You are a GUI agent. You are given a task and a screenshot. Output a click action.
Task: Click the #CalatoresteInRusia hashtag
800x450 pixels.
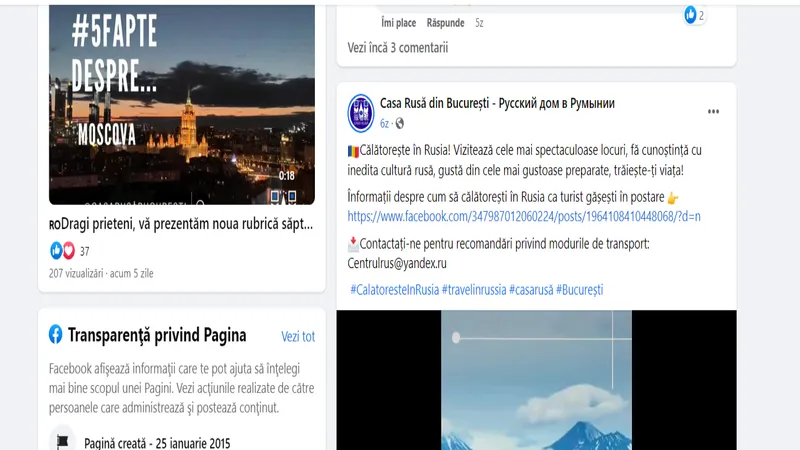[x=394, y=290]
